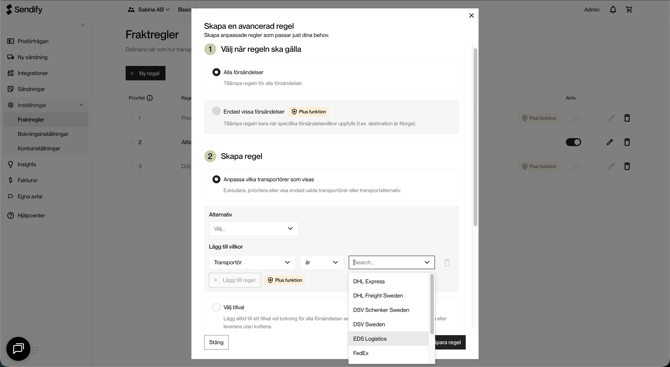Delete rule in row 1
Screen dimensions: 670x367
click(x=627, y=118)
